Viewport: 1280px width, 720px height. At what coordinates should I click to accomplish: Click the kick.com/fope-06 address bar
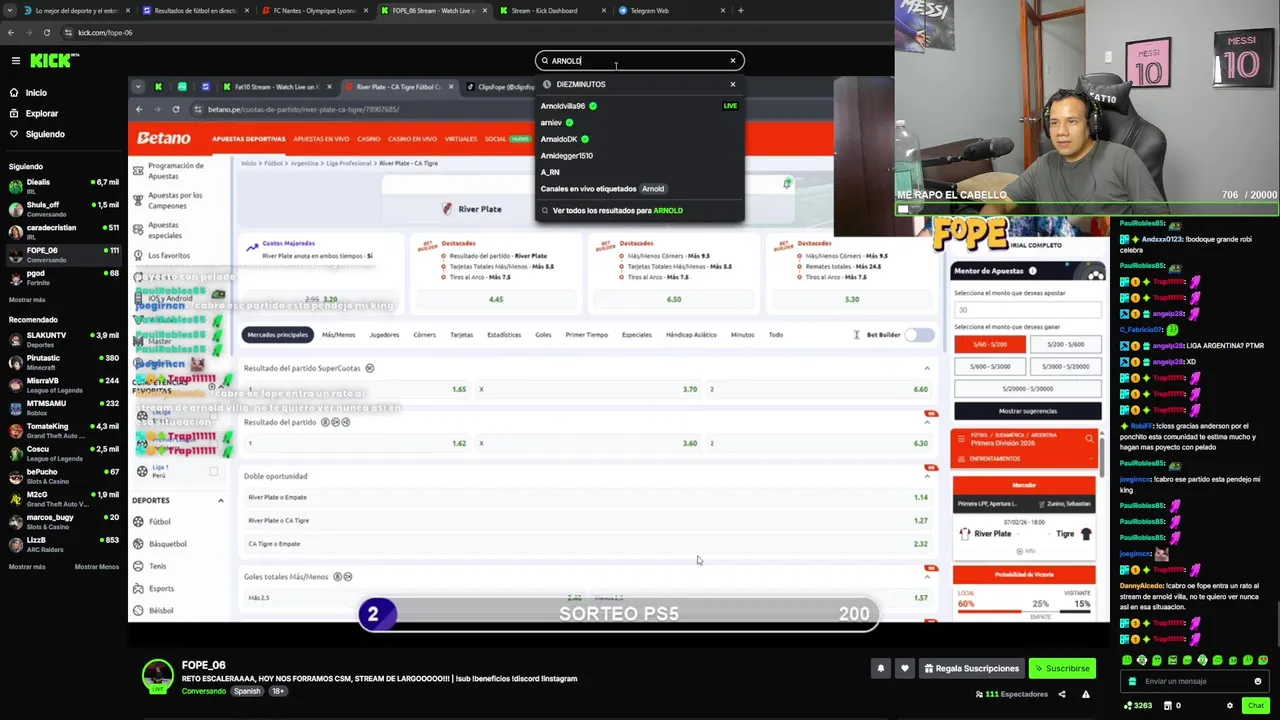click(x=105, y=32)
